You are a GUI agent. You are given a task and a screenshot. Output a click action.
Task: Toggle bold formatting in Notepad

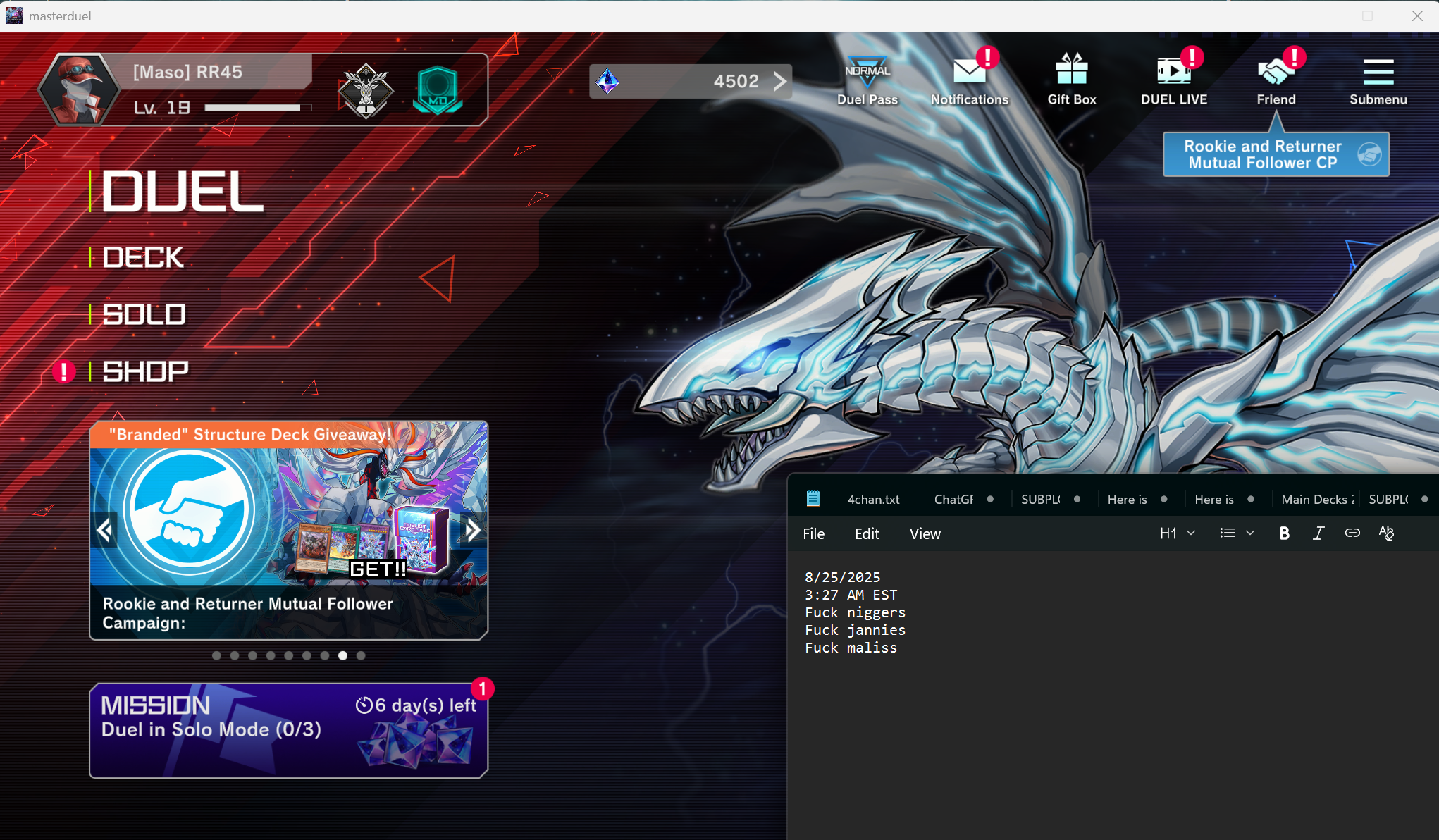click(1284, 533)
